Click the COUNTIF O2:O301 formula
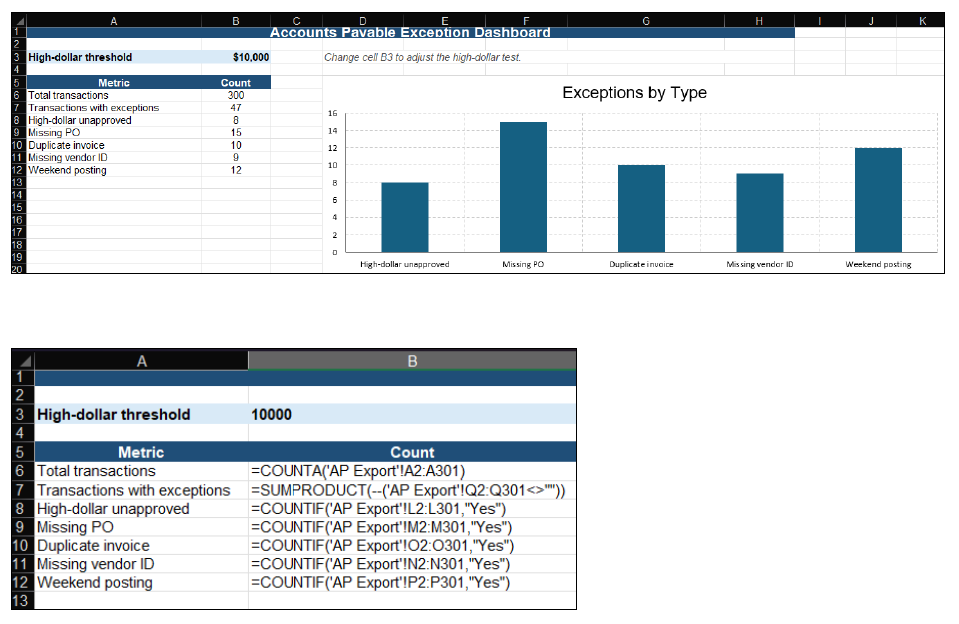 pyautogui.click(x=383, y=545)
